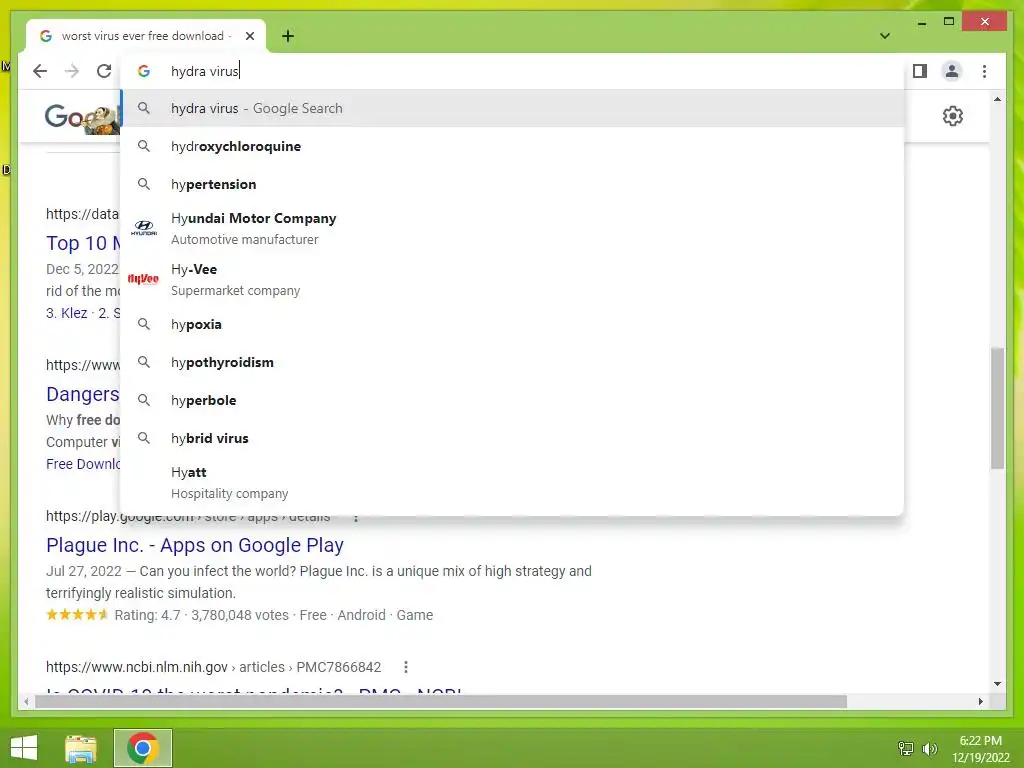Click into the address bar with 'hydra virus'

[513, 71]
